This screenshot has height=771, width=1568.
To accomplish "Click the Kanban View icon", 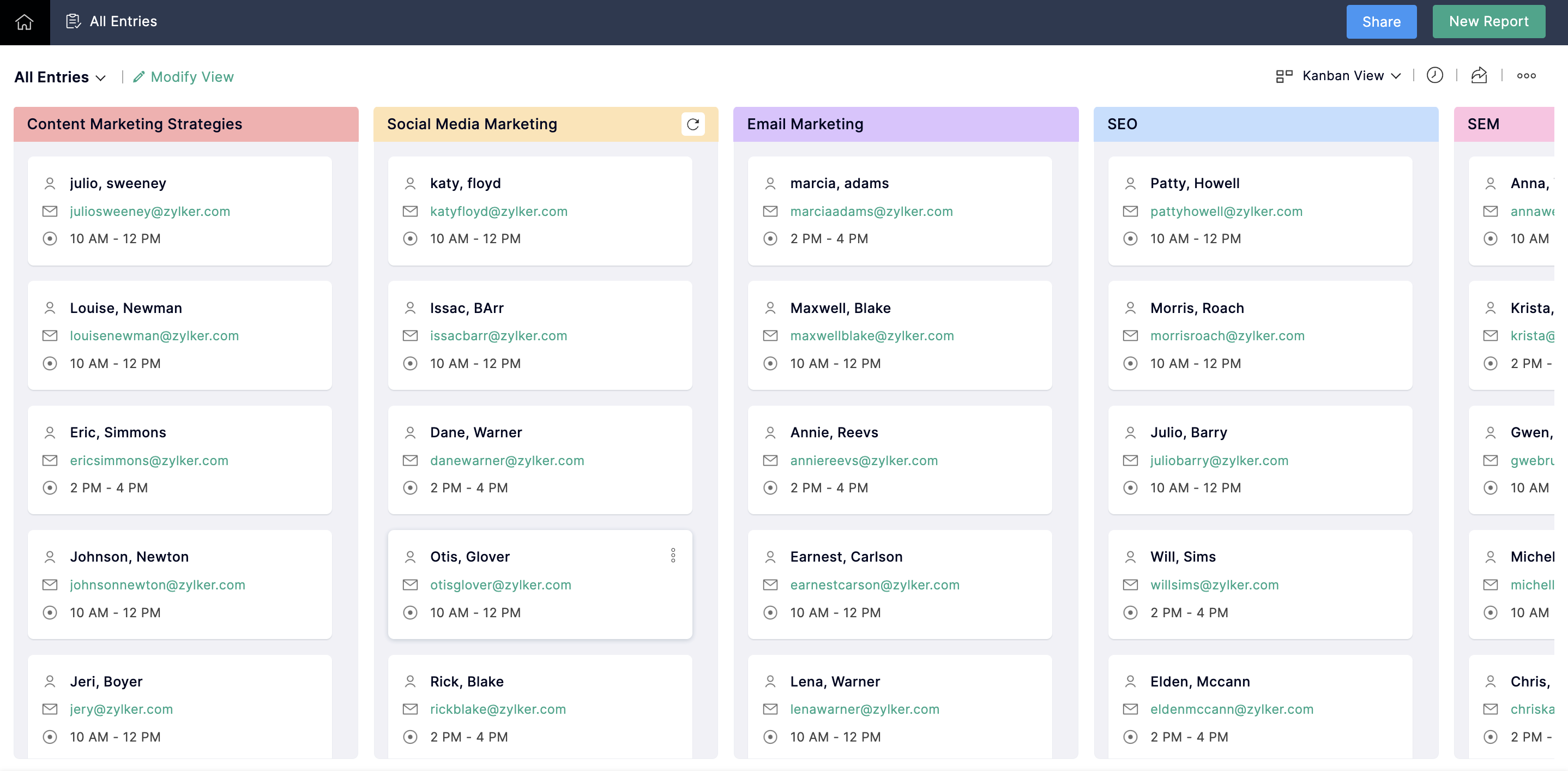I will pos(1284,76).
